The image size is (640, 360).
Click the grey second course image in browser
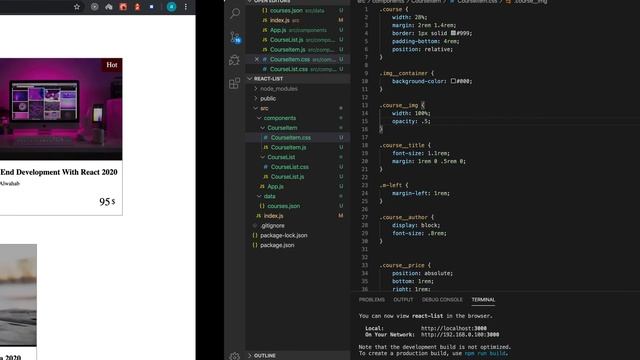18,295
